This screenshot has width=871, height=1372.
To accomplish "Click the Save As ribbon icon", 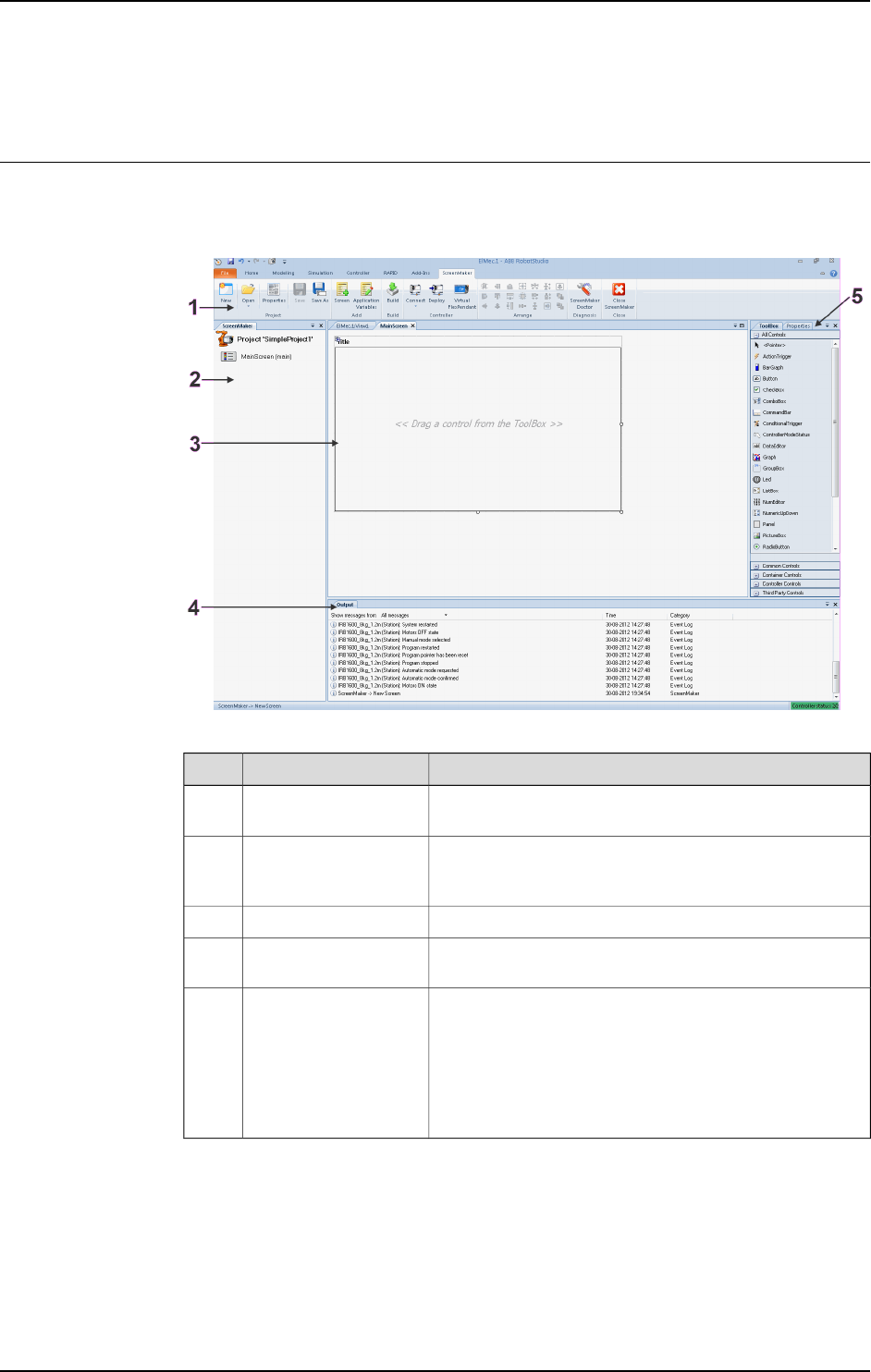I will [x=319, y=293].
